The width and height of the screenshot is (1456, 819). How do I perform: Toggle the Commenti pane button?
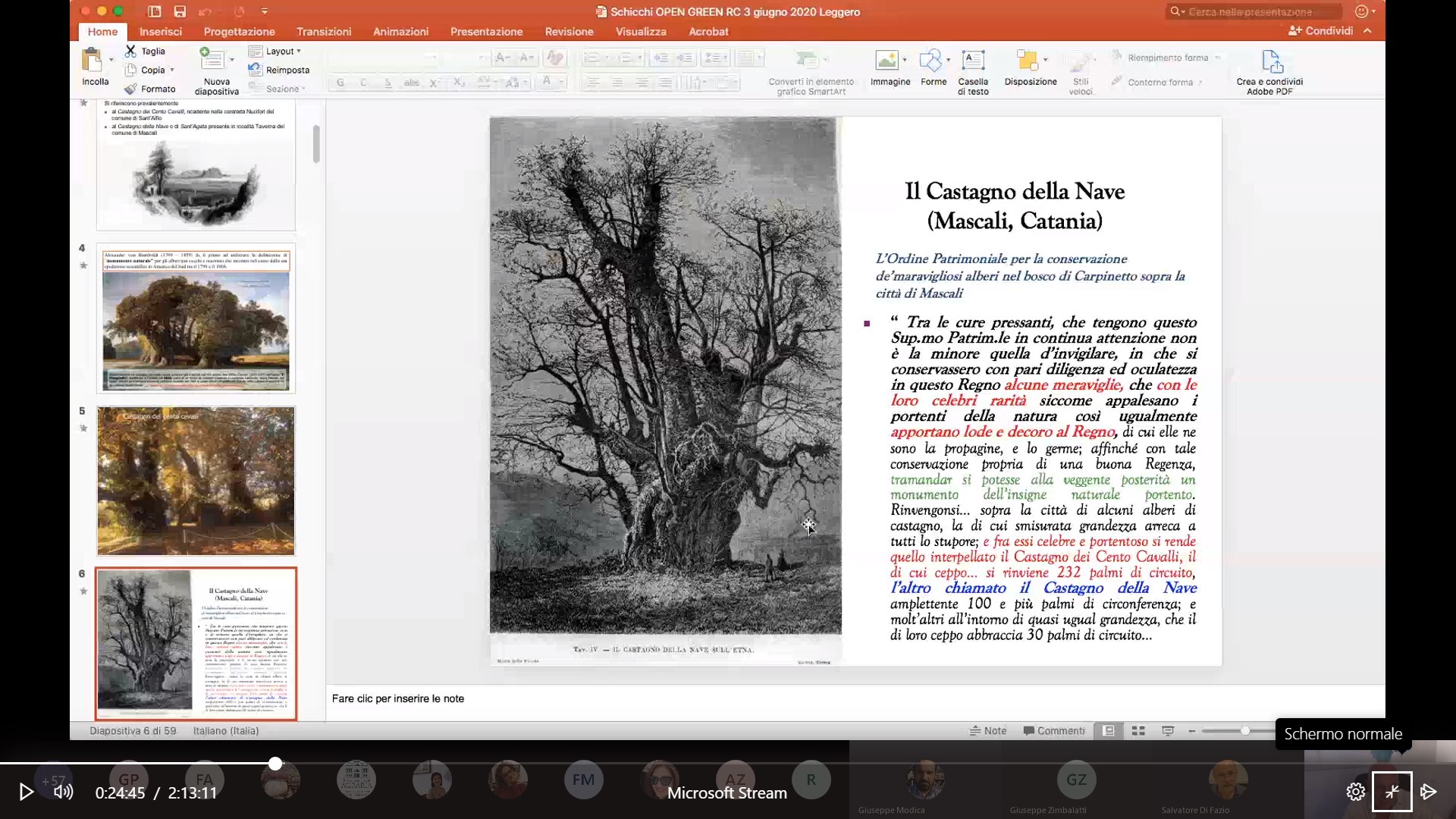(x=1054, y=731)
